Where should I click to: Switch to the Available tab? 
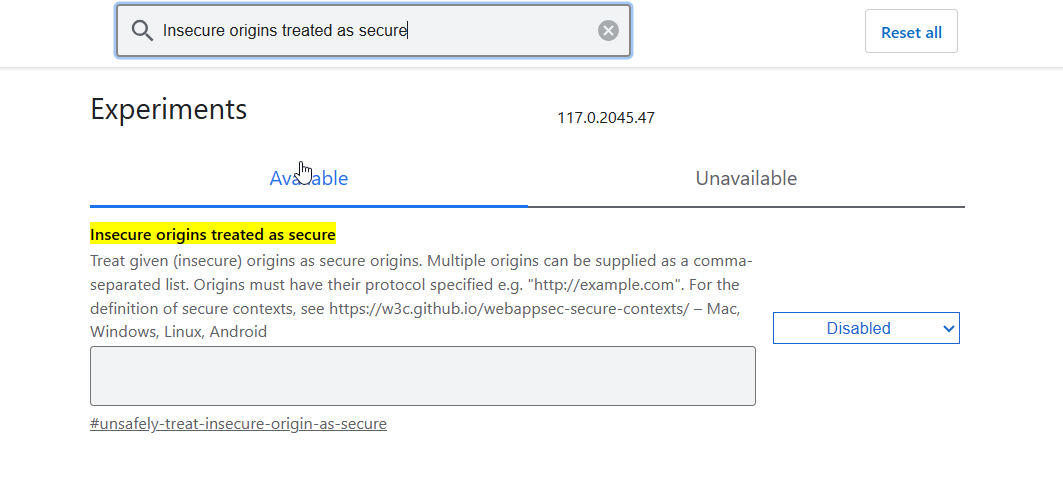(309, 179)
